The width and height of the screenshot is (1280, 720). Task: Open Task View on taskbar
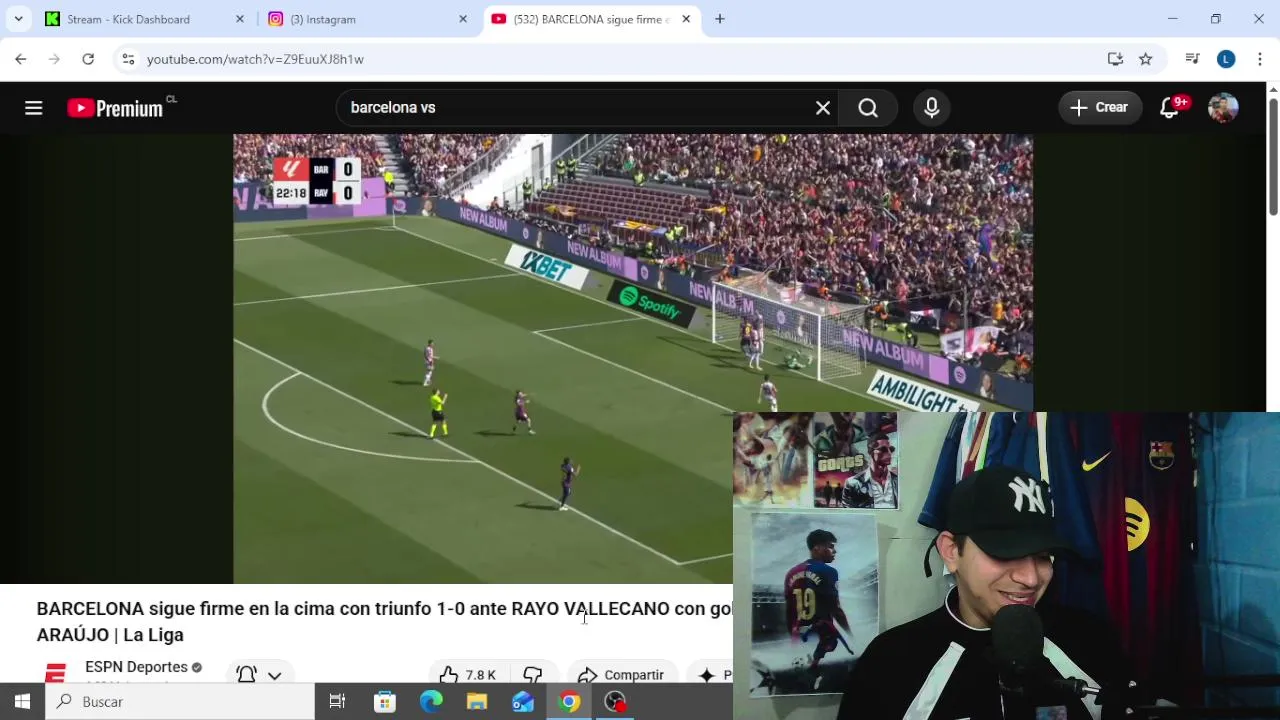[x=337, y=702]
